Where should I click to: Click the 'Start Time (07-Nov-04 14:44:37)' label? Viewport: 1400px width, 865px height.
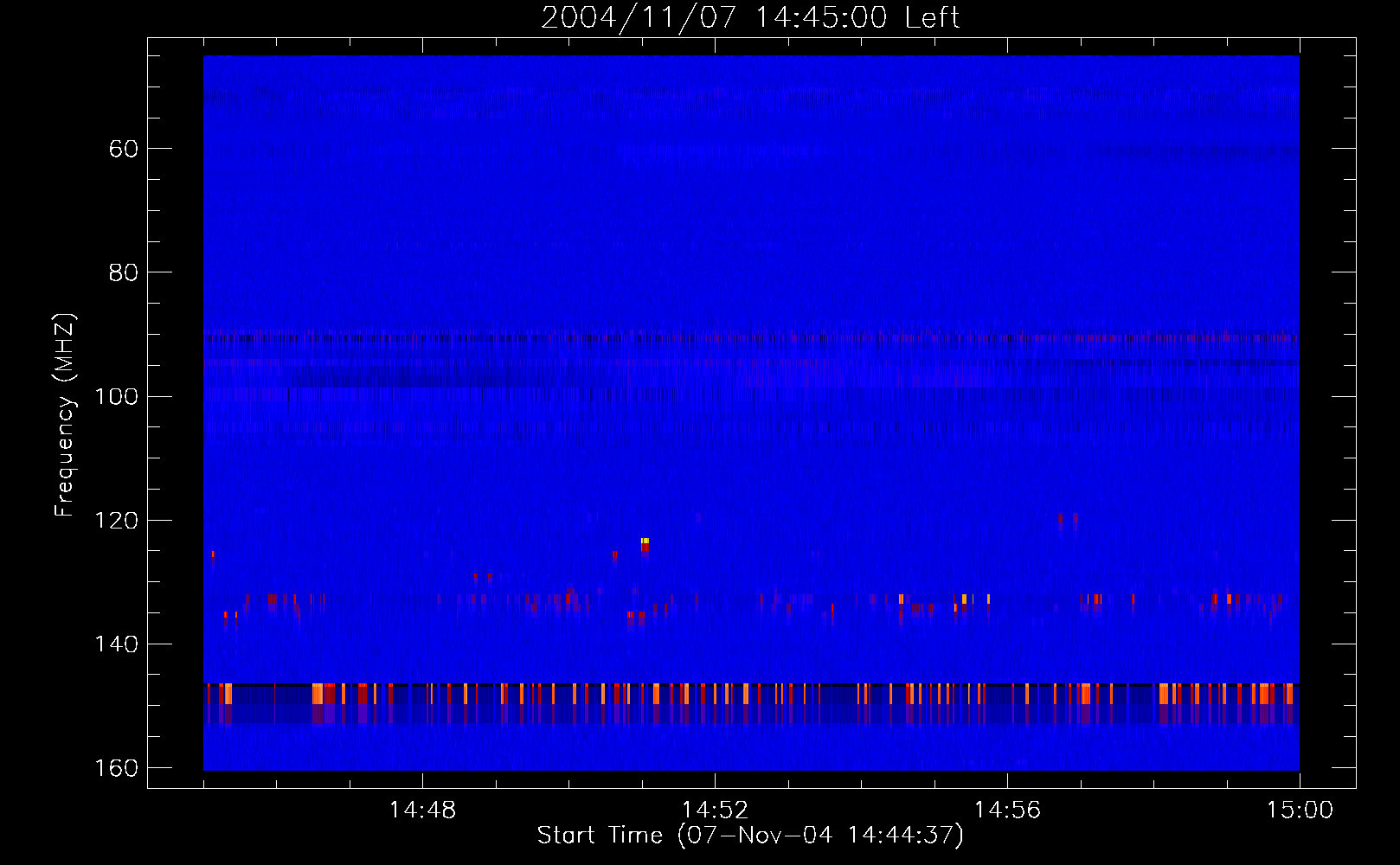[x=750, y=836]
